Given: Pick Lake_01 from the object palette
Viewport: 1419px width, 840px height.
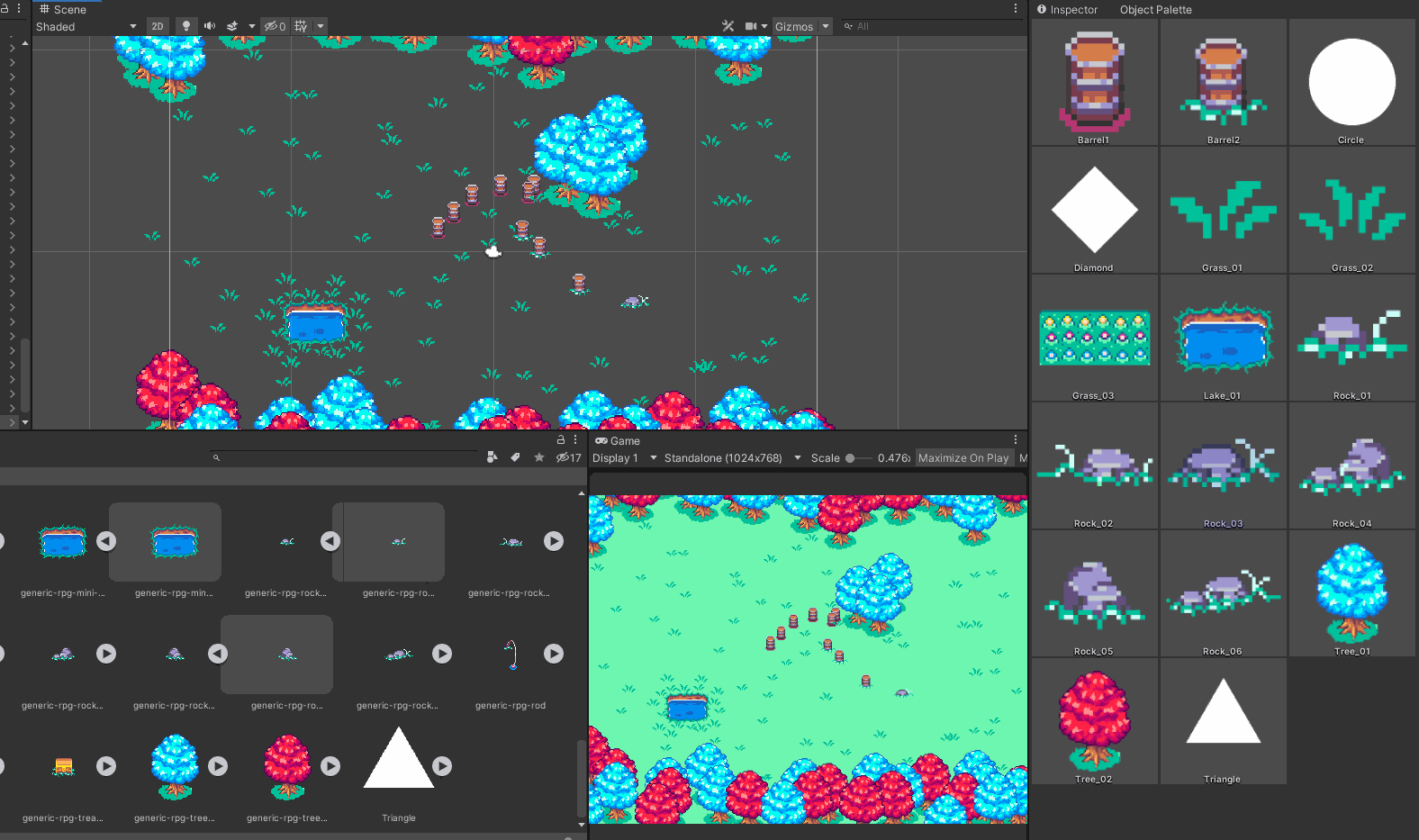Looking at the screenshot, I should click(x=1223, y=339).
